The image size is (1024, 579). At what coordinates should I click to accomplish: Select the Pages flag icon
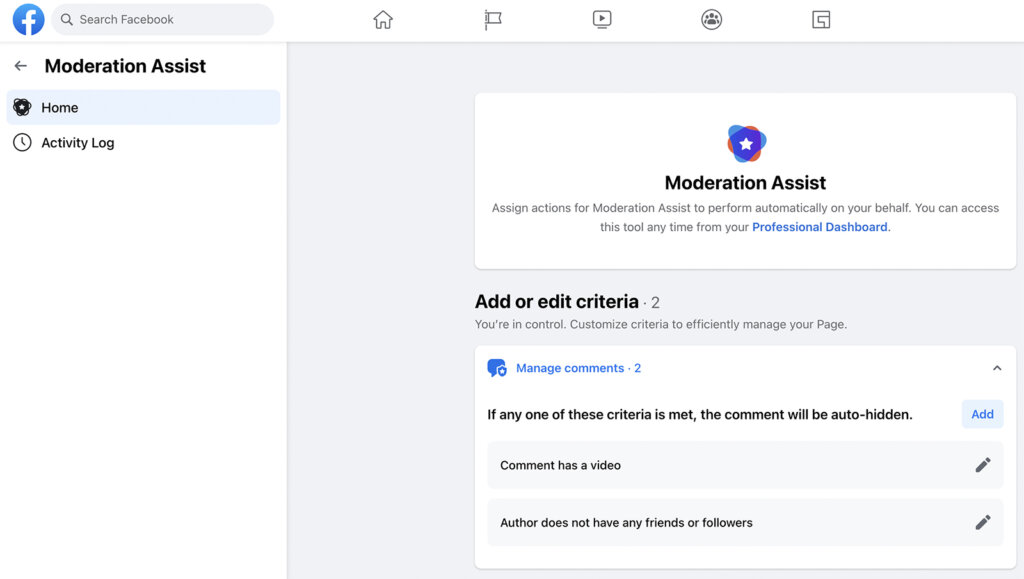(x=492, y=19)
